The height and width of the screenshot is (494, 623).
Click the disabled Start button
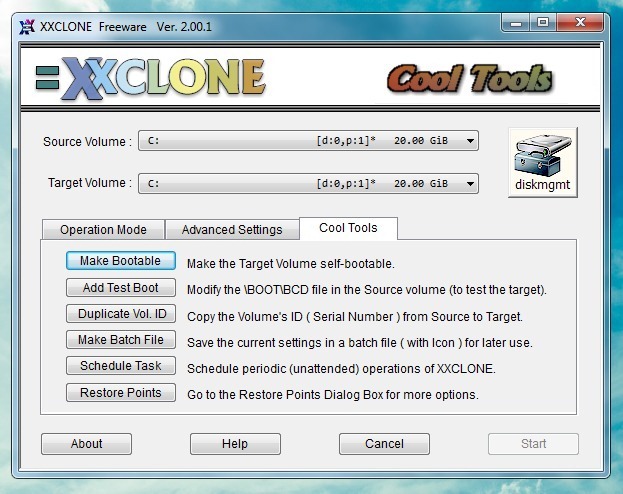tap(533, 444)
